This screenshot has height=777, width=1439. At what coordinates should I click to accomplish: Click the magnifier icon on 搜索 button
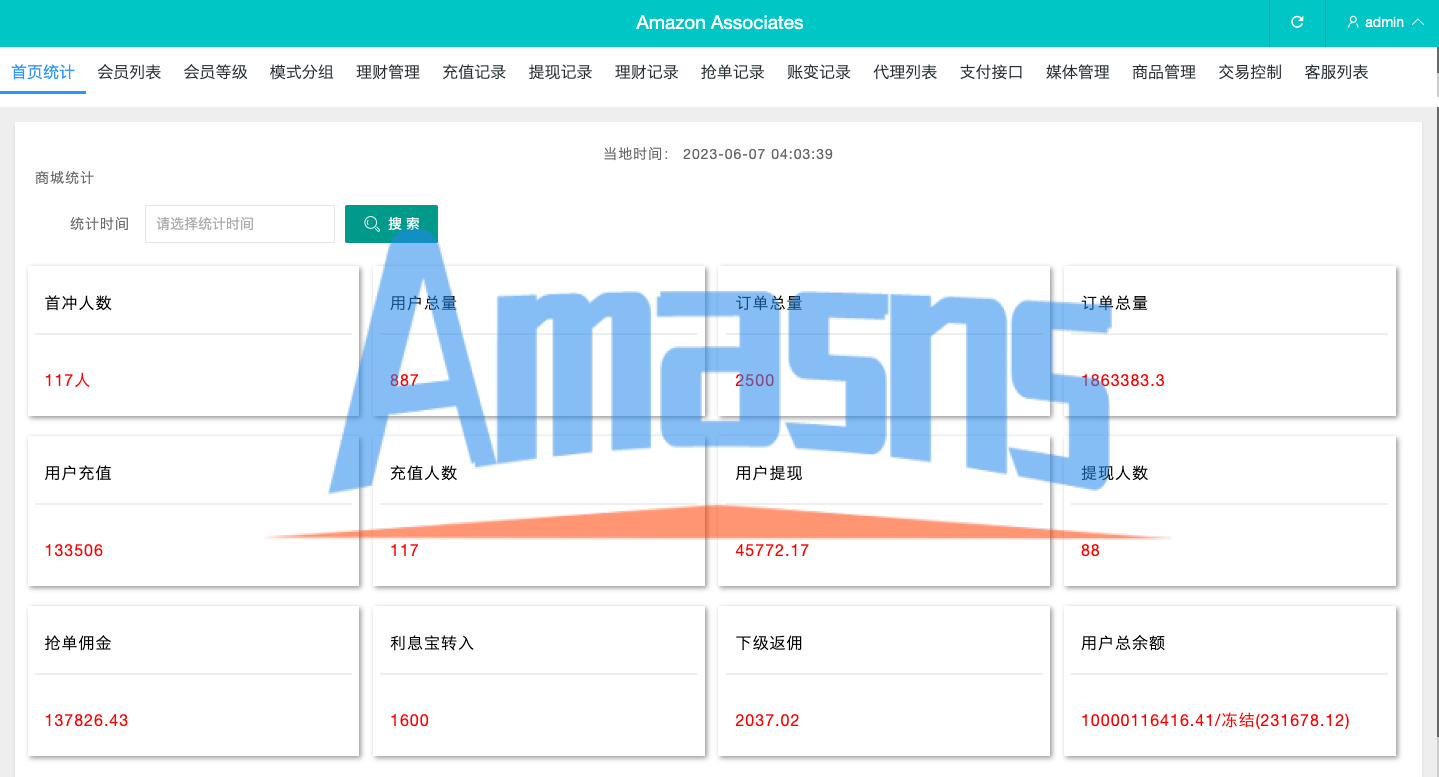click(372, 224)
